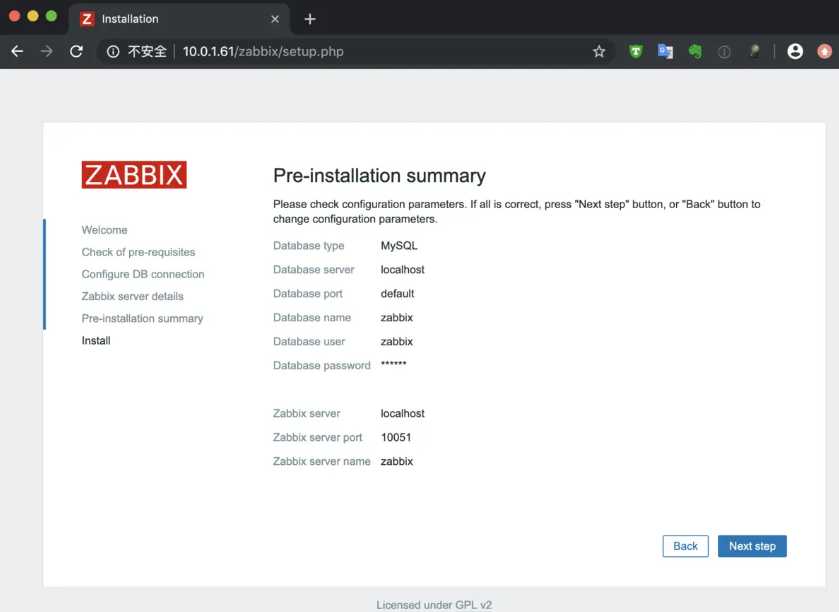
Task: Go to Configure DB connection step
Action: tap(143, 274)
